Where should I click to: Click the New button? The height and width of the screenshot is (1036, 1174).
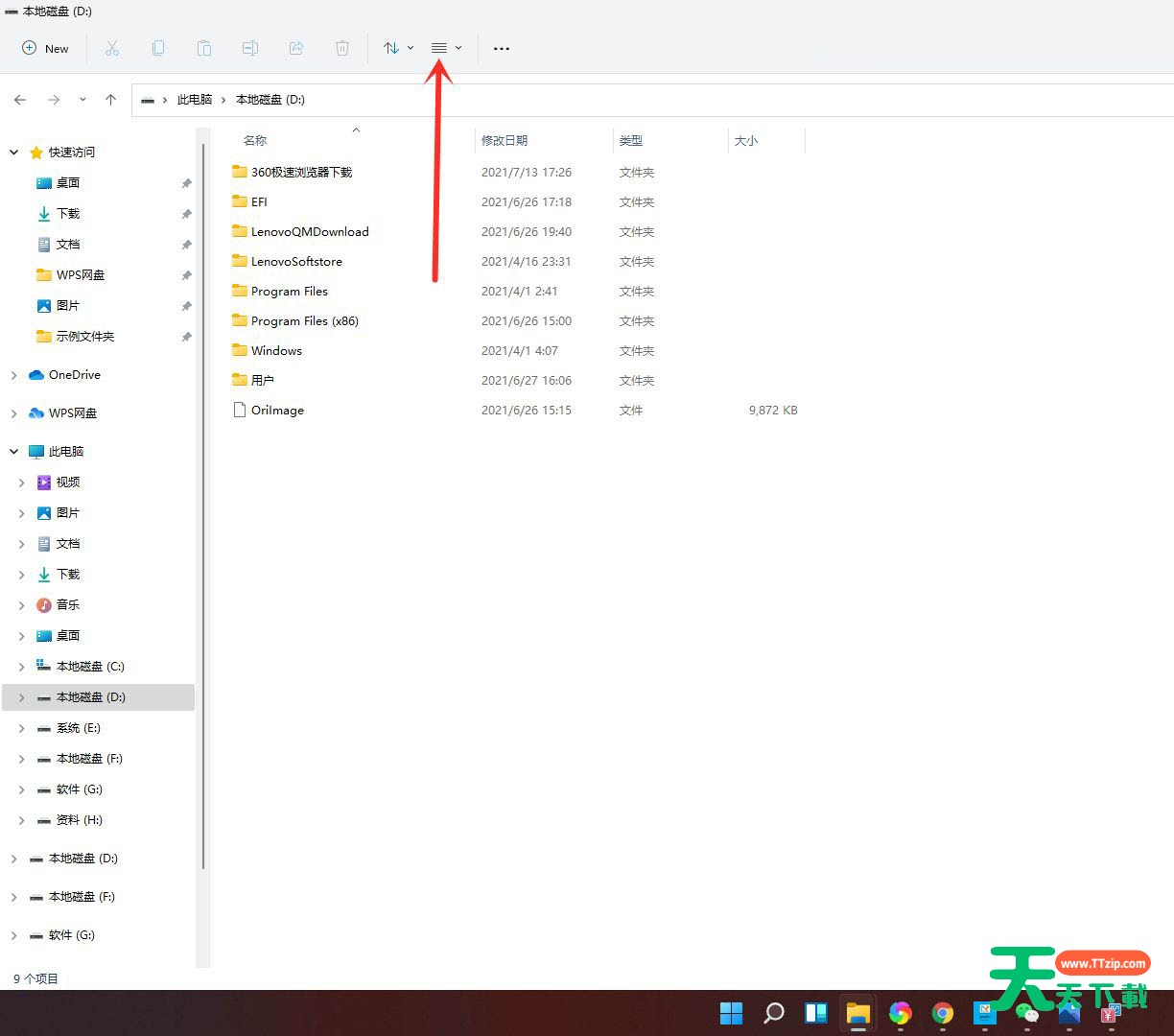tap(45, 48)
